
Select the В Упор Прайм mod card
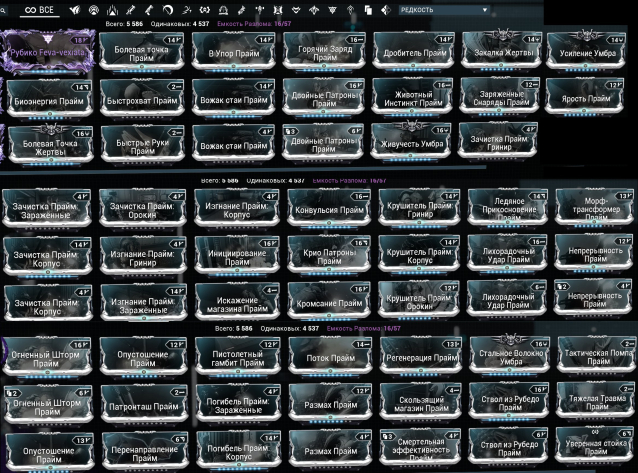click(234, 52)
